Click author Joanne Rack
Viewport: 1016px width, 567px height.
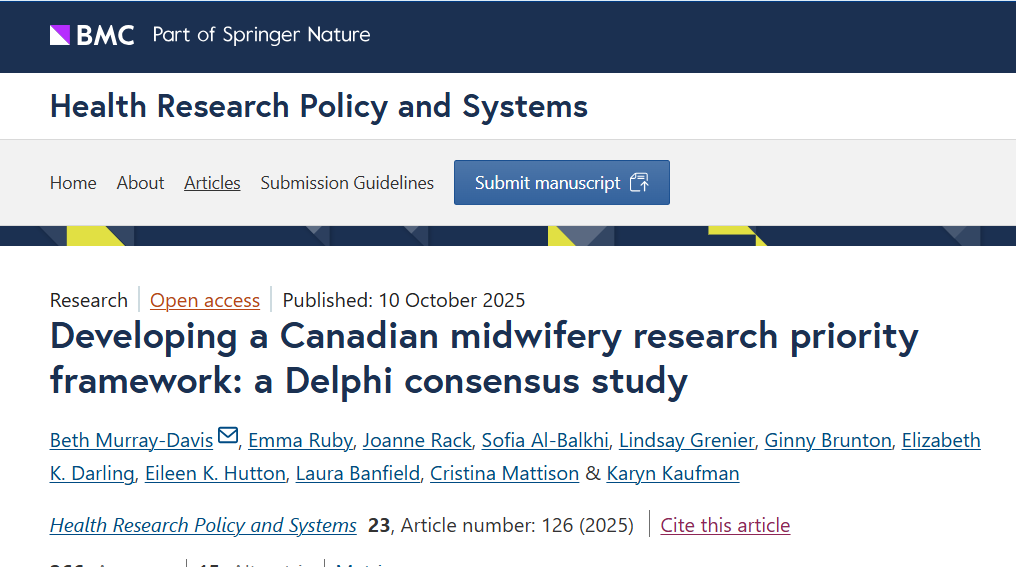pyautogui.click(x=415, y=441)
